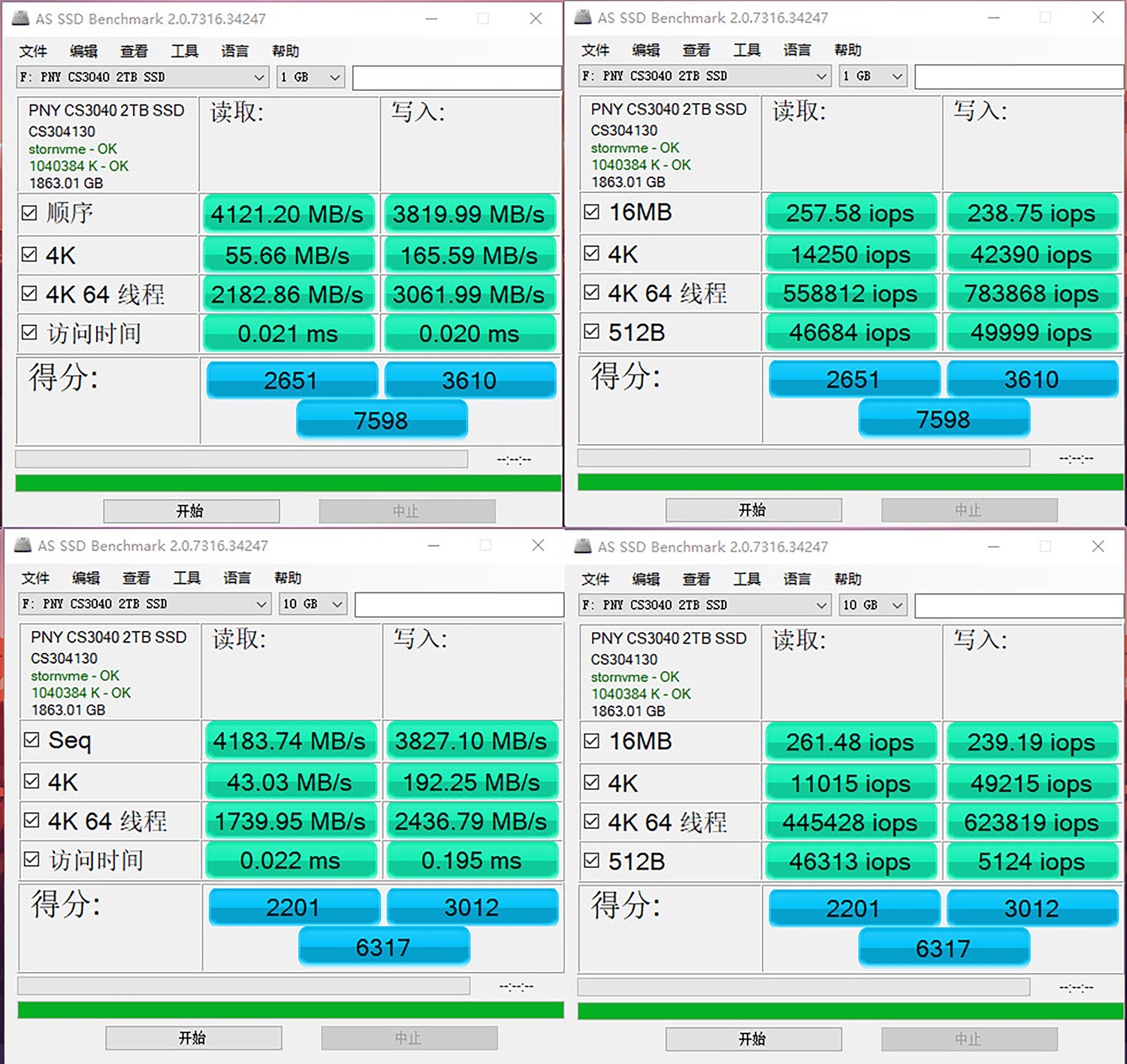This screenshot has height=1064, width=1127.
Task: Uncheck the 顺序 test checkbox
Action: tap(29, 213)
